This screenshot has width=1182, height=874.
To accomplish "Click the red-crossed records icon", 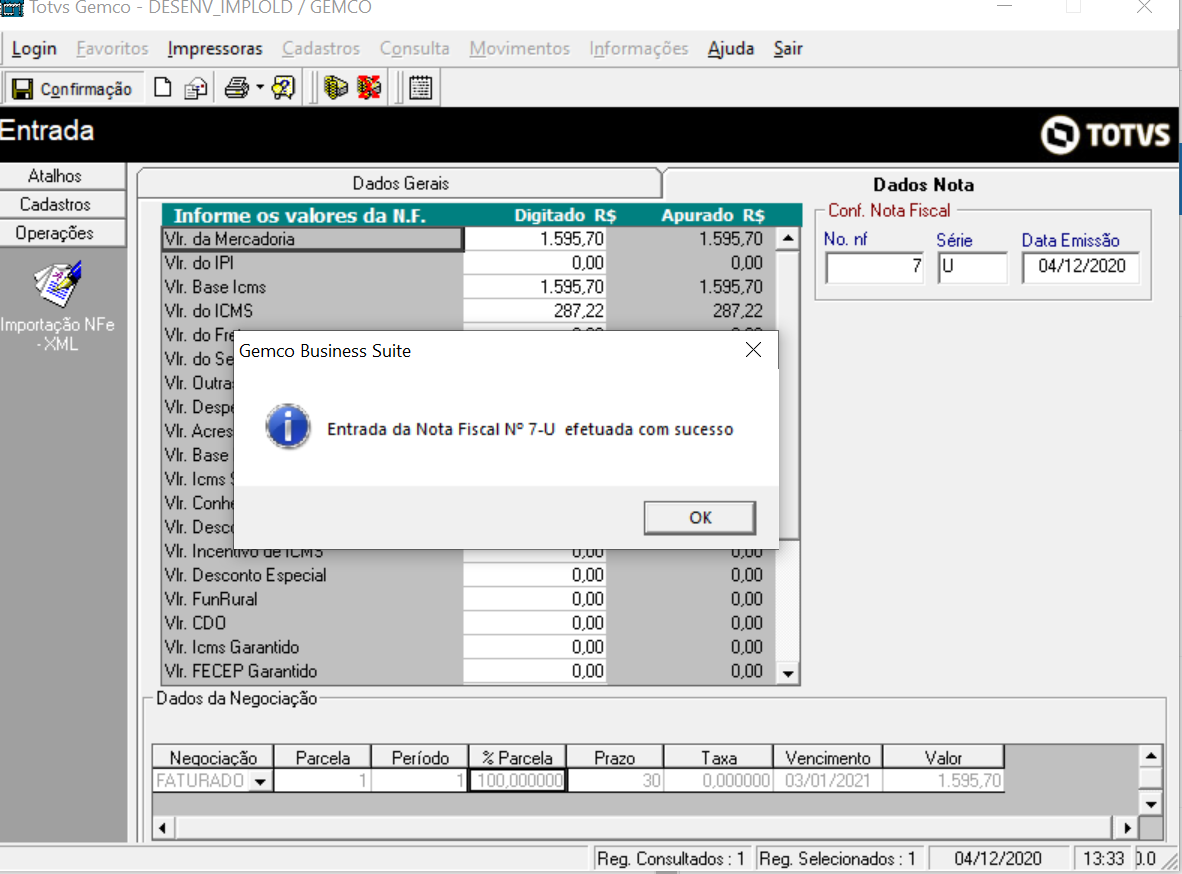I will click(369, 88).
